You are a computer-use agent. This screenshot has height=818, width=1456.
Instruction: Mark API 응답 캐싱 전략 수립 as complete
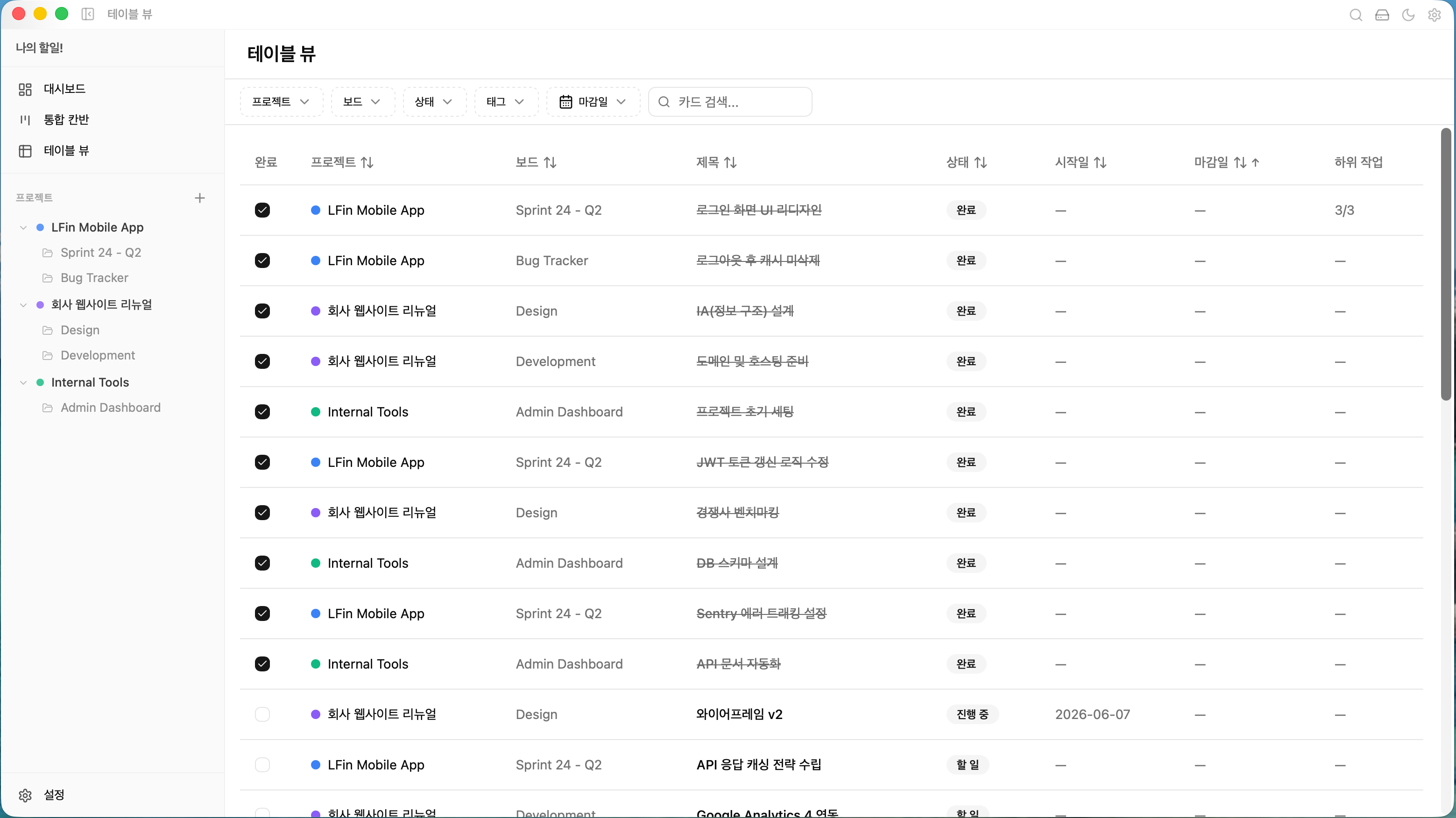[262, 765]
